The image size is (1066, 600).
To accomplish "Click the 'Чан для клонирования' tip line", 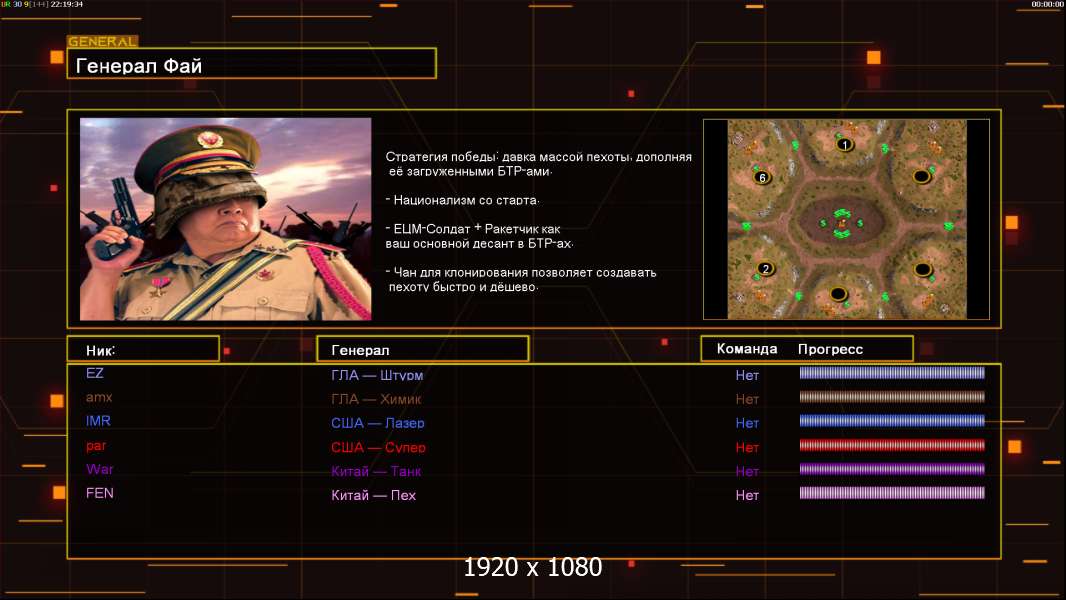I will (521, 279).
